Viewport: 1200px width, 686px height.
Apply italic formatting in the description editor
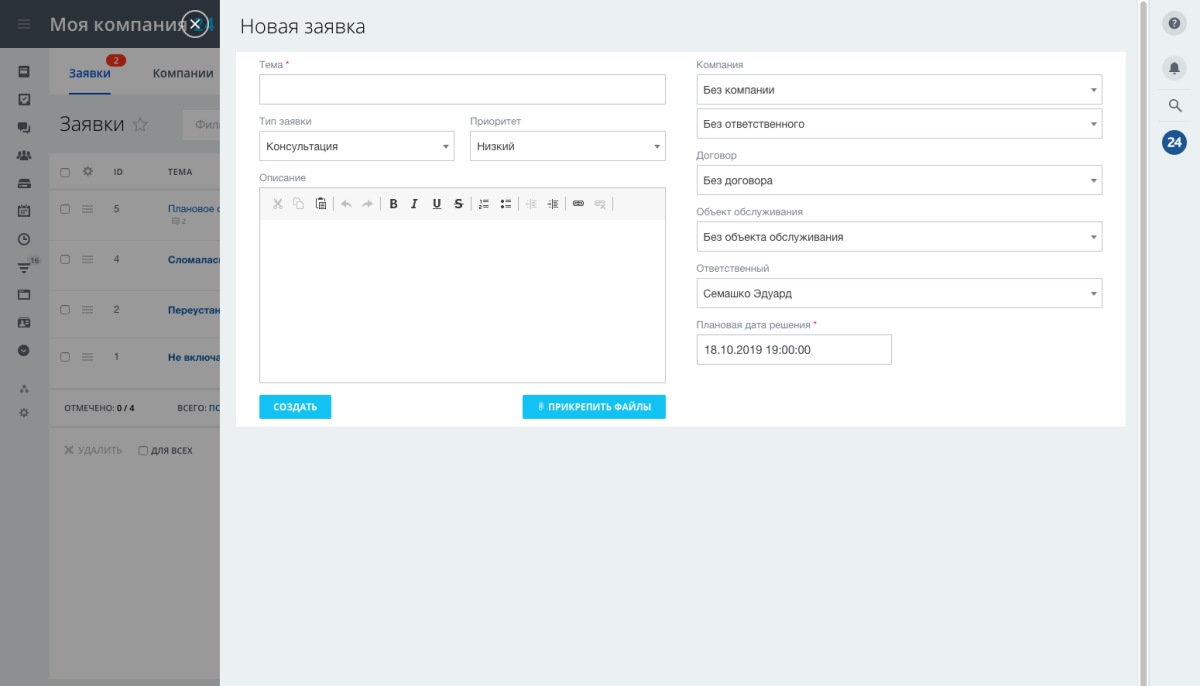point(414,203)
